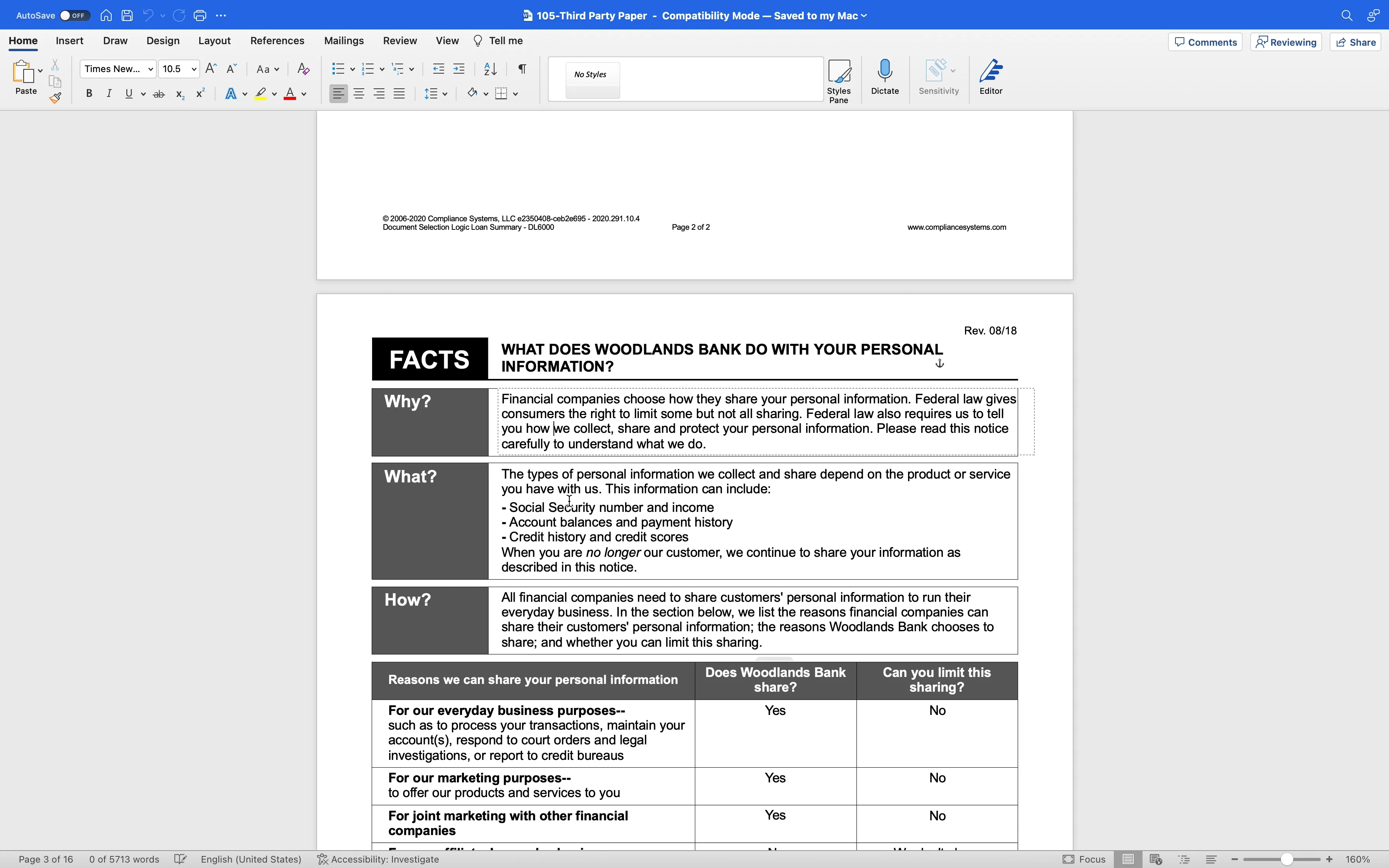Image resolution: width=1389 pixels, height=868 pixels.
Task: Click the yellow text highlight color button
Action: click(261, 93)
